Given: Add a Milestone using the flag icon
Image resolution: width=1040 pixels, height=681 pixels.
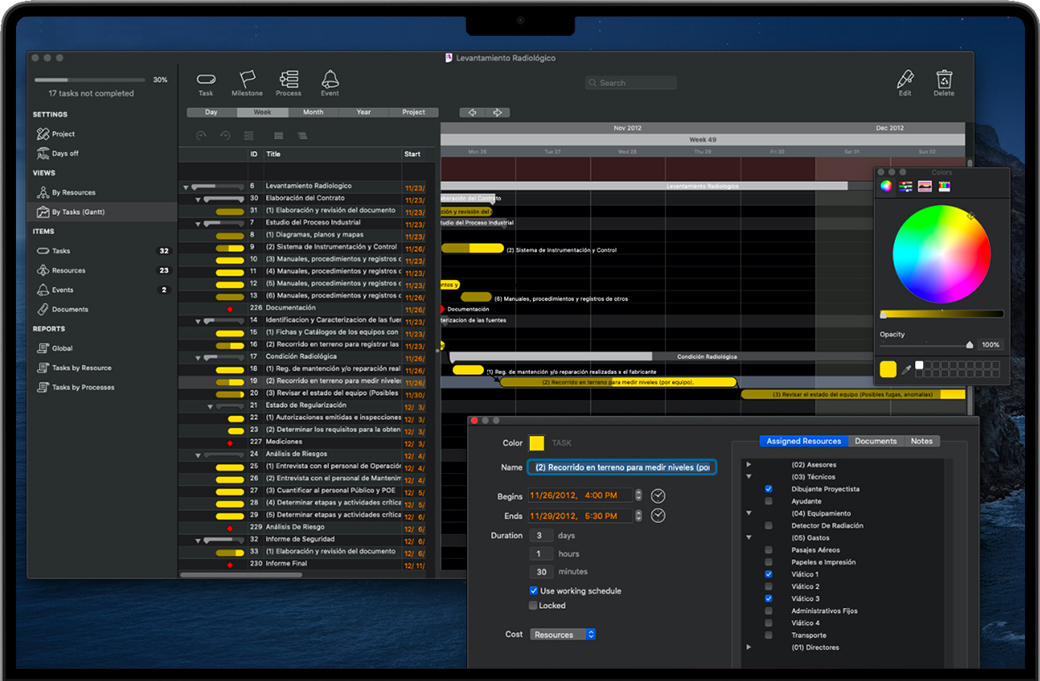Looking at the screenshot, I should [247, 80].
